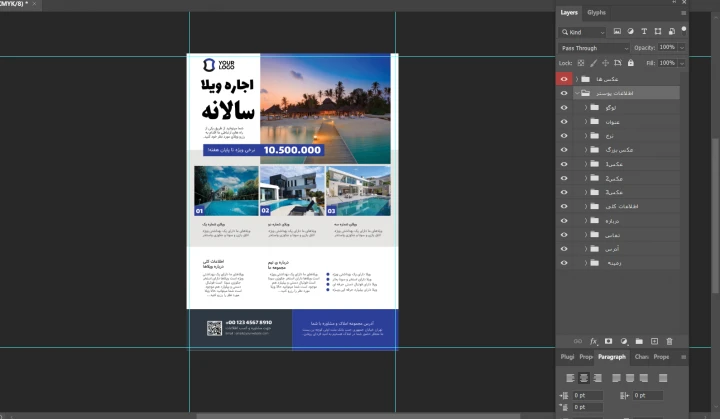Image resolution: width=720 pixels, height=419 pixels.
Task: Delete layer trash icon
Action: point(669,341)
